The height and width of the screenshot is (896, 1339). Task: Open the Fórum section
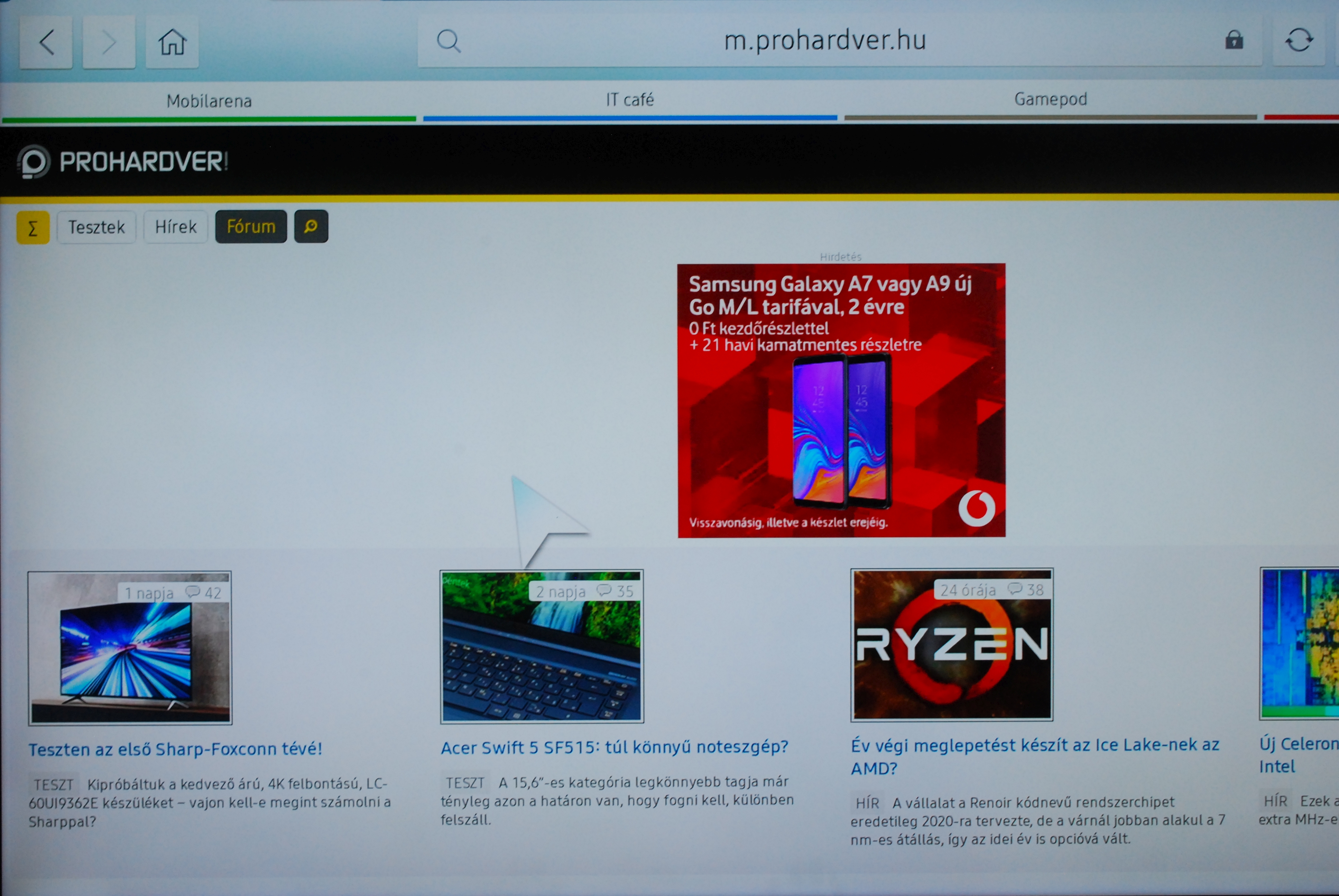tap(251, 227)
